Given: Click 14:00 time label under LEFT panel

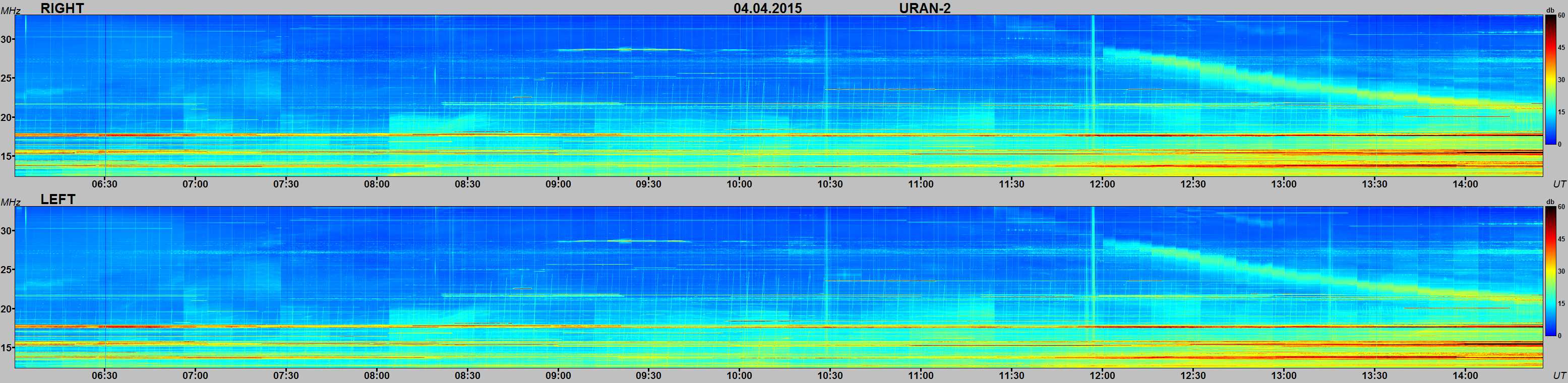Looking at the screenshot, I should click(1465, 376).
